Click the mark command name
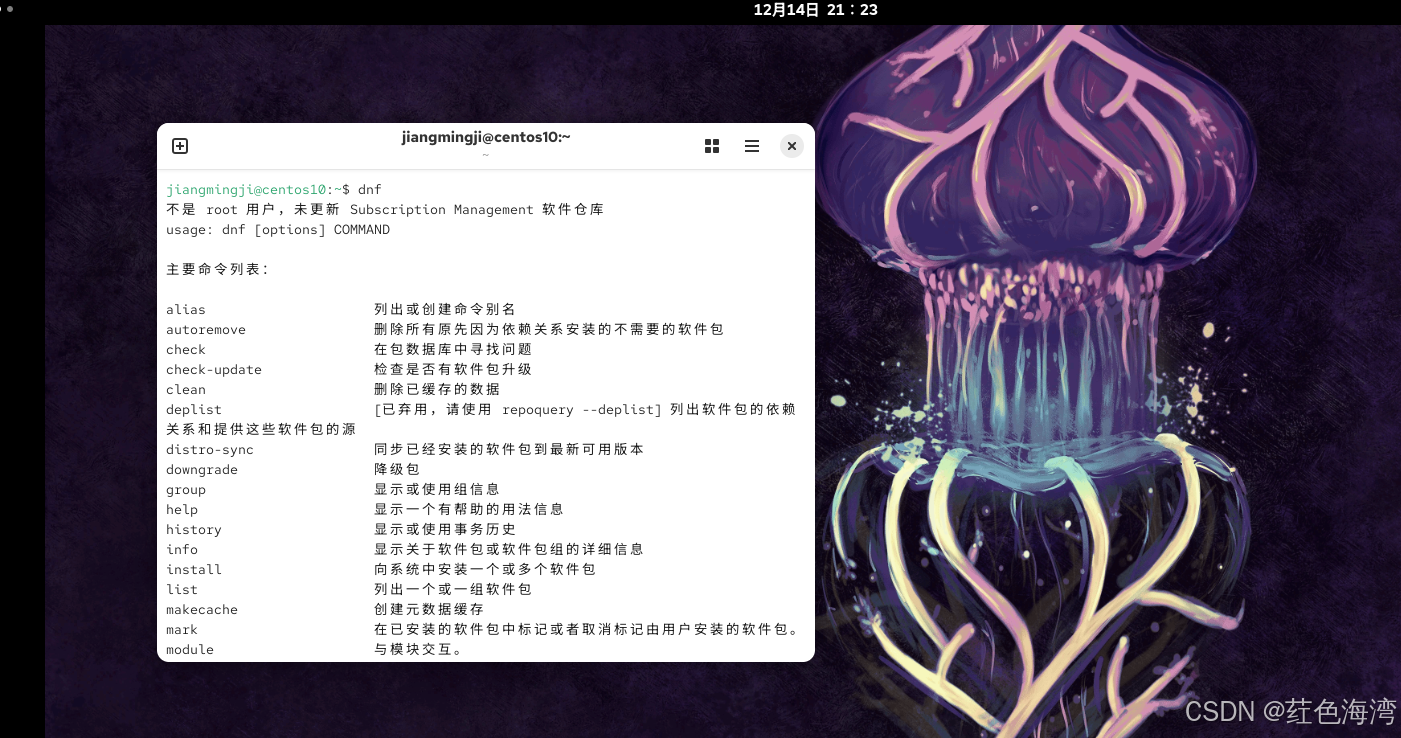Image resolution: width=1401 pixels, height=738 pixels. click(x=182, y=629)
